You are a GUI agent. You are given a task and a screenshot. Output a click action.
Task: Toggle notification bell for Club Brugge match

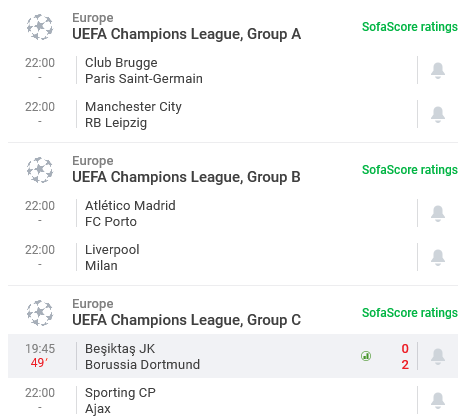[x=438, y=70]
